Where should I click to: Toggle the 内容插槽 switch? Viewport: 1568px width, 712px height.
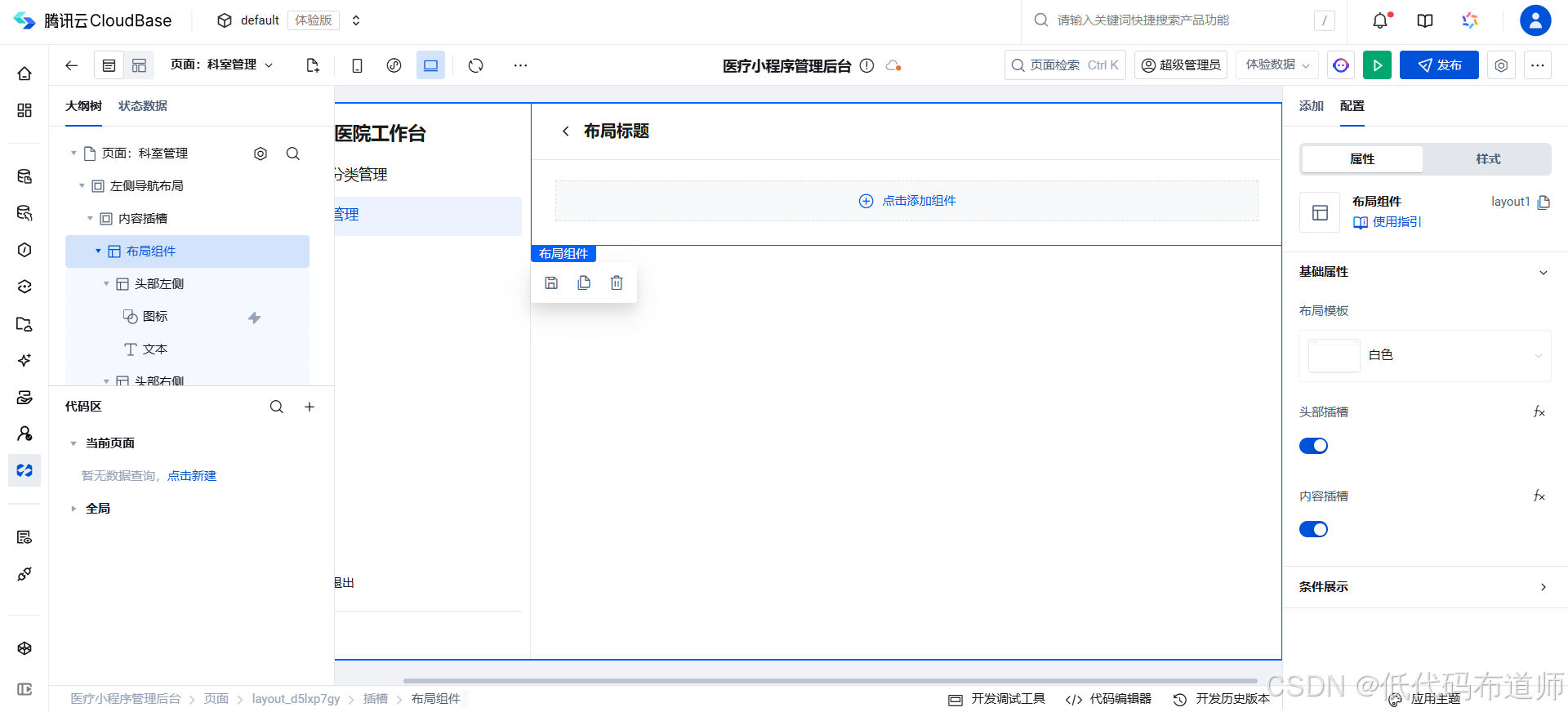pyautogui.click(x=1313, y=529)
